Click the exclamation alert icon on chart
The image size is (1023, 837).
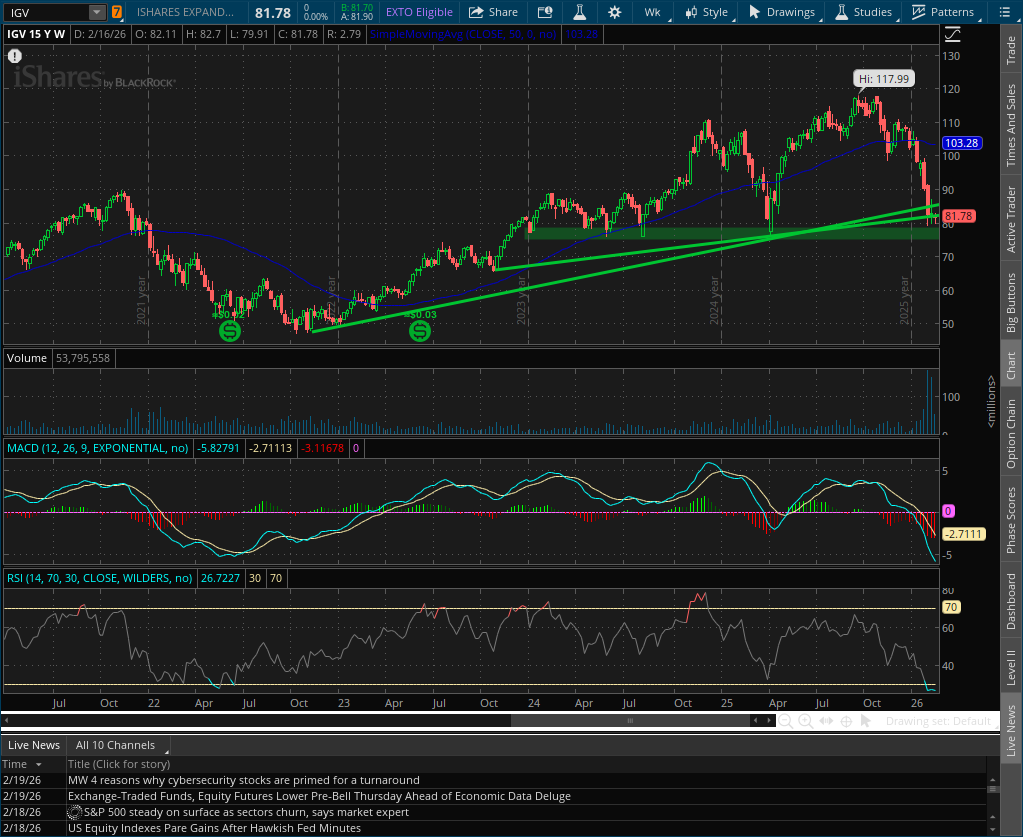[x=14, y=56]
